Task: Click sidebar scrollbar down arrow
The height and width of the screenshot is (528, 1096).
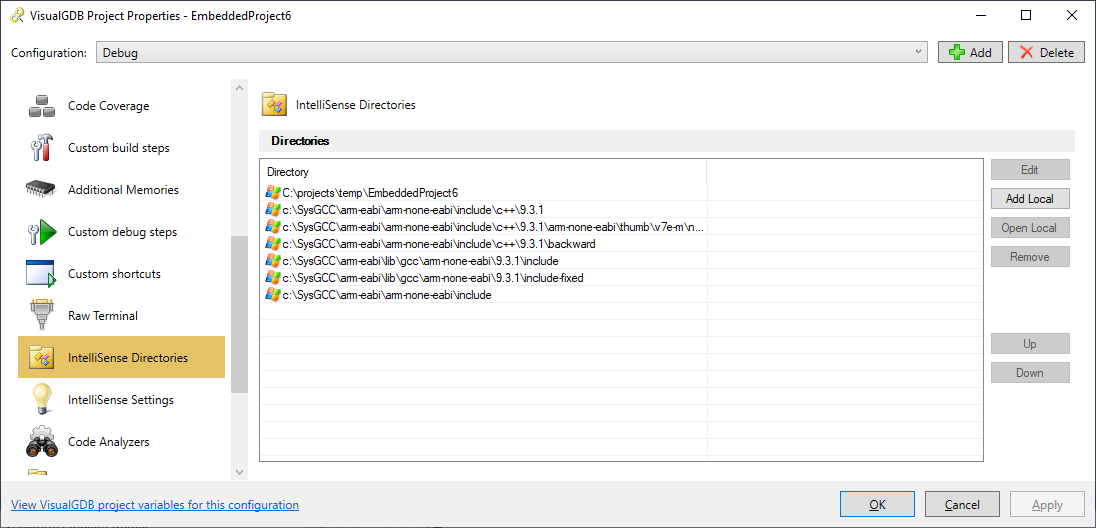Action: point(239,472)
